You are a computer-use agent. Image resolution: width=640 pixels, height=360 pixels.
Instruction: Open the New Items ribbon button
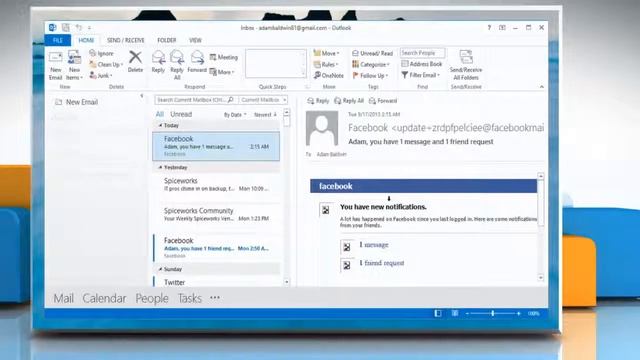click(74, 65)
